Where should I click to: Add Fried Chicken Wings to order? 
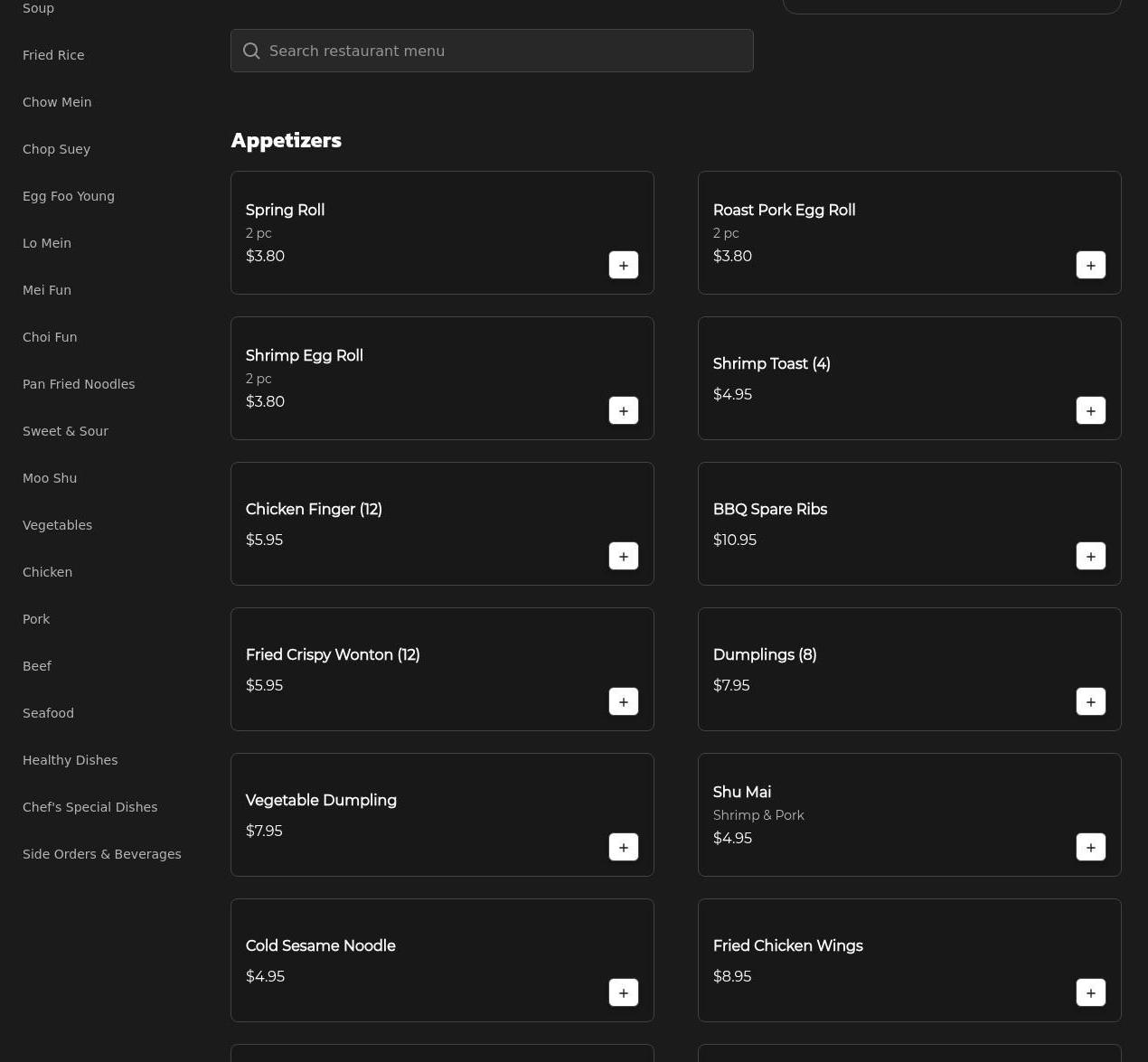coord(1090,993)
